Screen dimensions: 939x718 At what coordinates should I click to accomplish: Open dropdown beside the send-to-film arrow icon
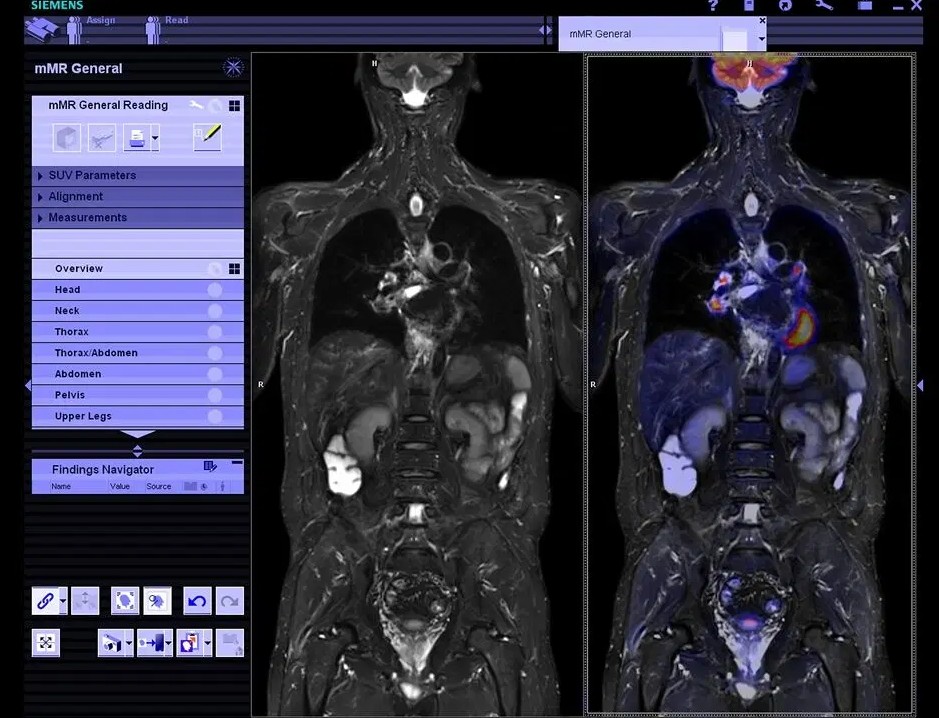tap(169, 644)
